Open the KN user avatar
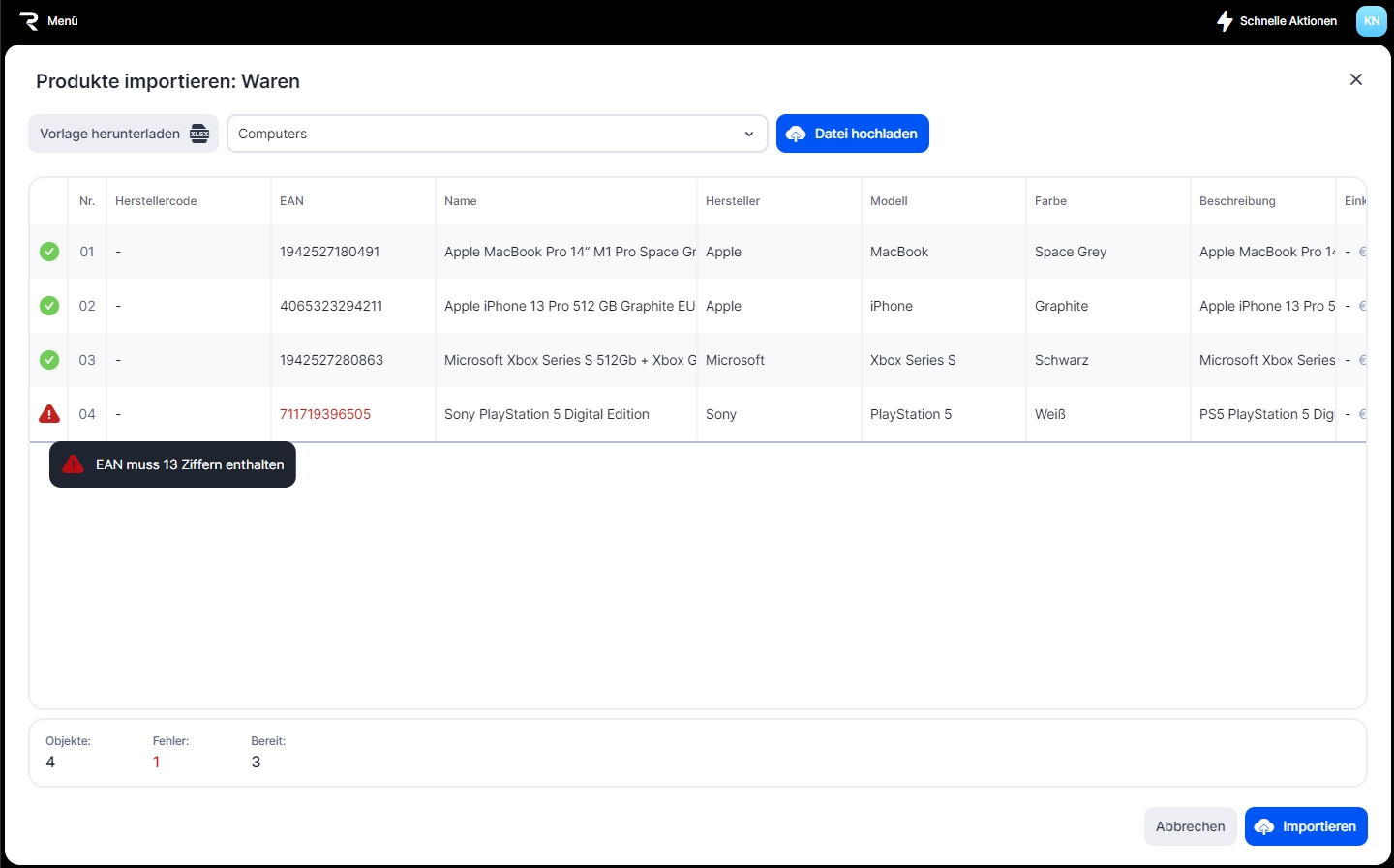The width and height of the screenshot is (1394, 868). tap(1371, 20)
